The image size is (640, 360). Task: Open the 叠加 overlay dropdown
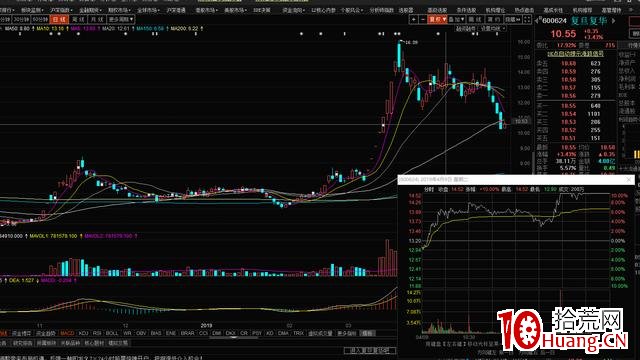click(x=457, y=19)
